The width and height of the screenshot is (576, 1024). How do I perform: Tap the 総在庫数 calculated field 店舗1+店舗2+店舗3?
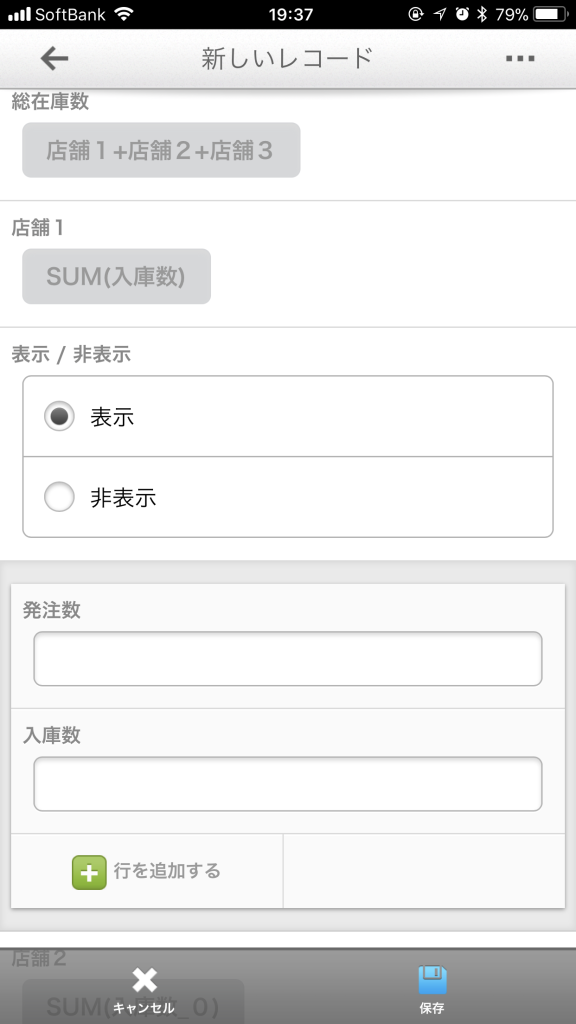(x=161, y=150)
